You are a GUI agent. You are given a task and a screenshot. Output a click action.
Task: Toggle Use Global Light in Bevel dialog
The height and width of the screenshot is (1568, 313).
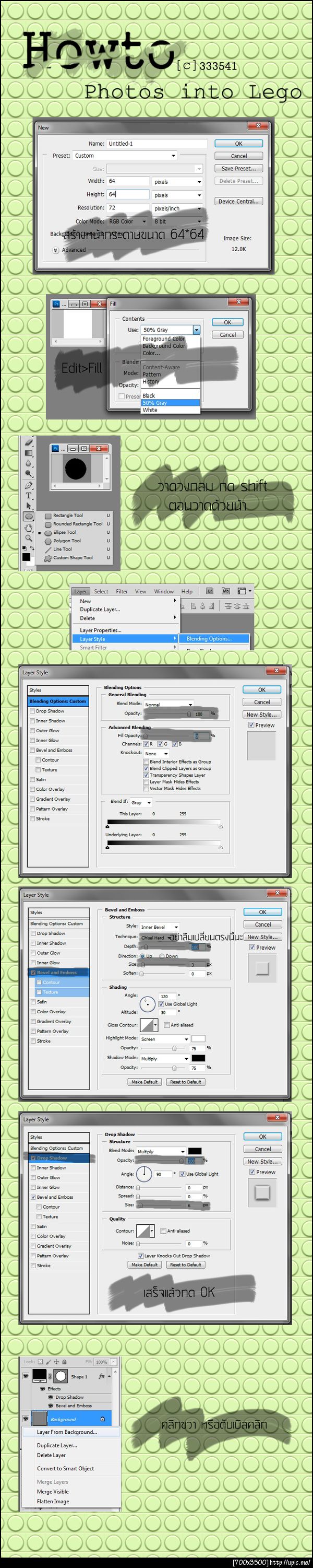tap(161, 1004)
